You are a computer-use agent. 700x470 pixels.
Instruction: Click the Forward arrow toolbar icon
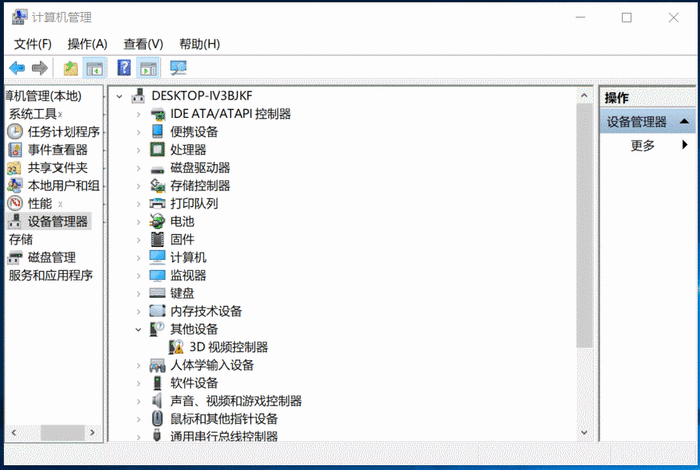(40, 68)
